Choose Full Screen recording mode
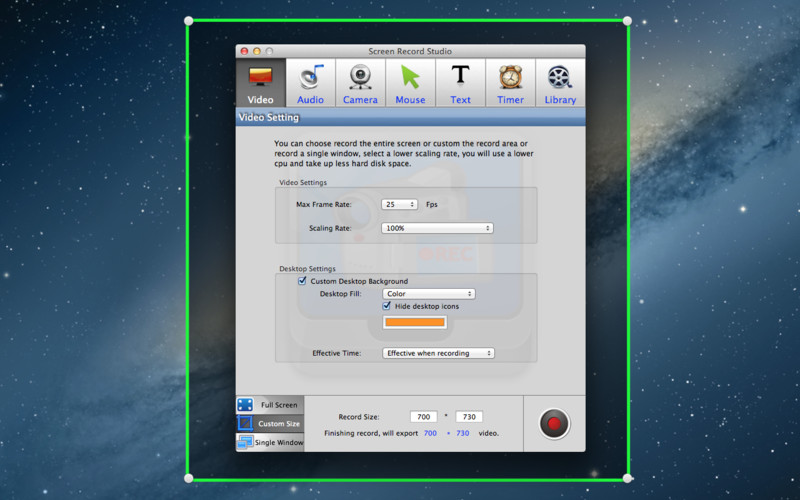Image resolution: width=800 pixels, height=500 pixels. point(270,405)
